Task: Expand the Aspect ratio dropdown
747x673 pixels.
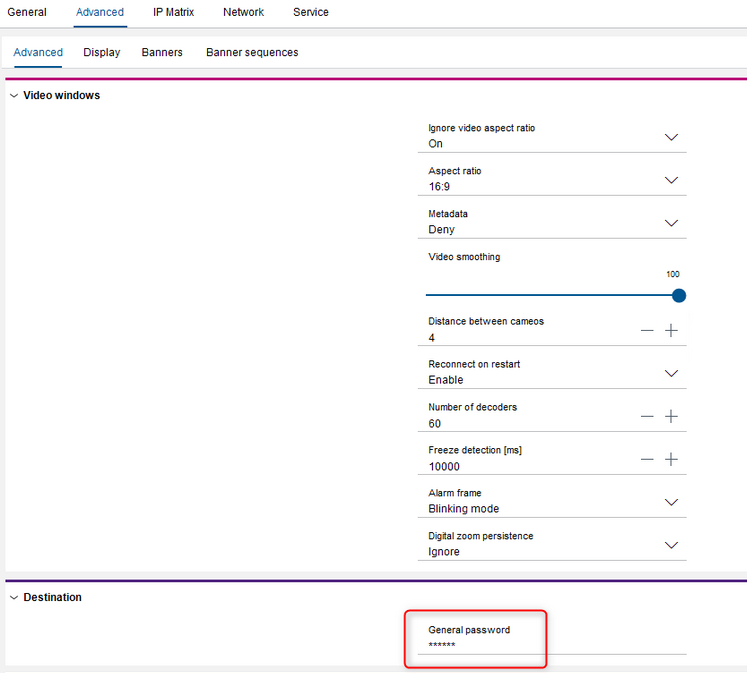Action: (x=671, y=180)
